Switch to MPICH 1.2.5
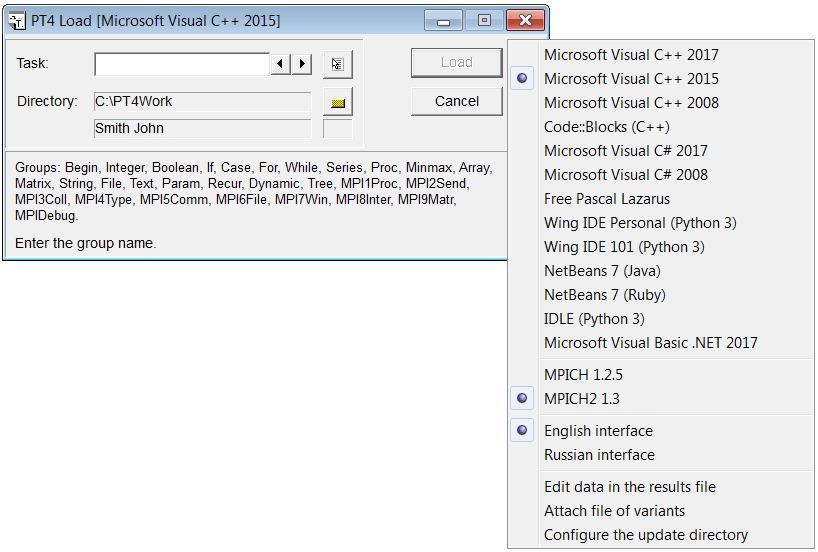The height and width of the screenshot is (552, 818). click(x=660, y=375)
